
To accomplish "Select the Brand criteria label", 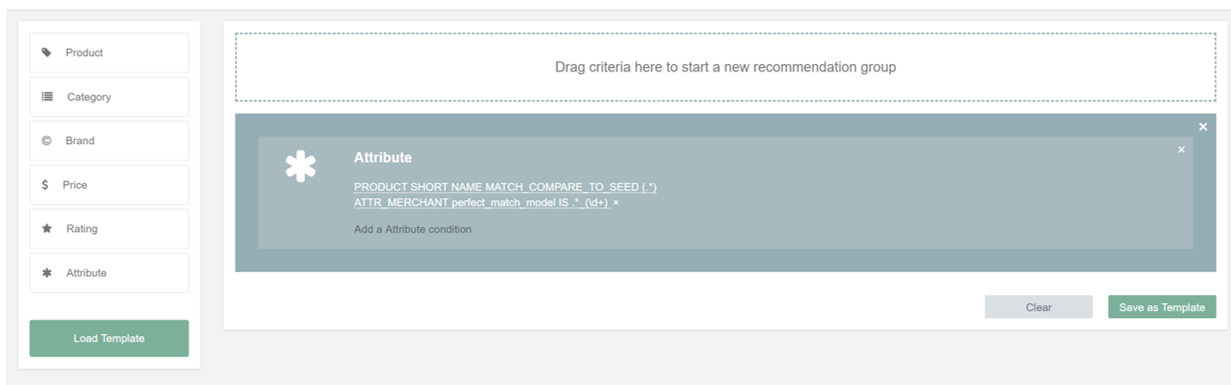I will [x=80, y=141].
